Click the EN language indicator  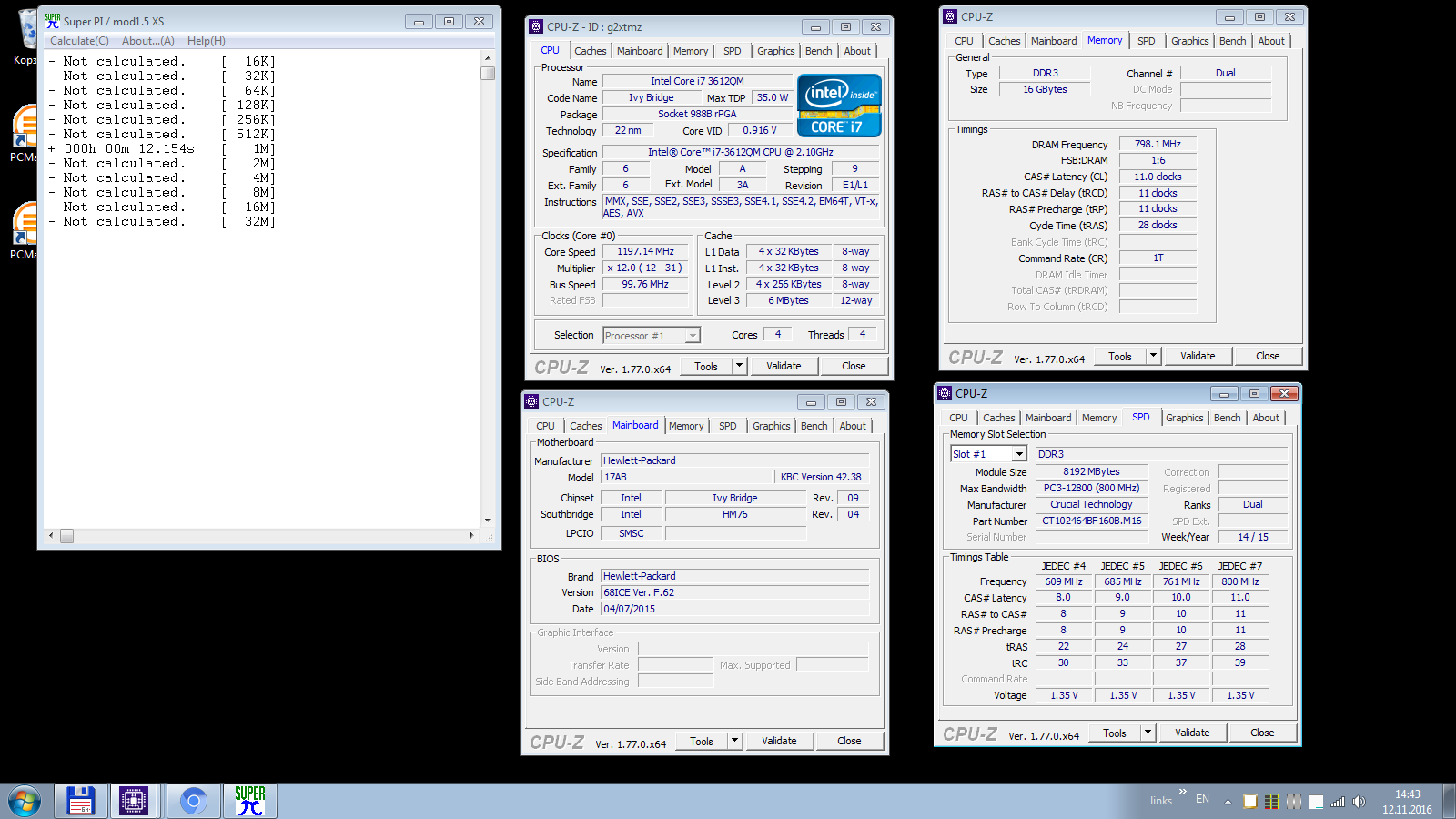click(1202, 799)
